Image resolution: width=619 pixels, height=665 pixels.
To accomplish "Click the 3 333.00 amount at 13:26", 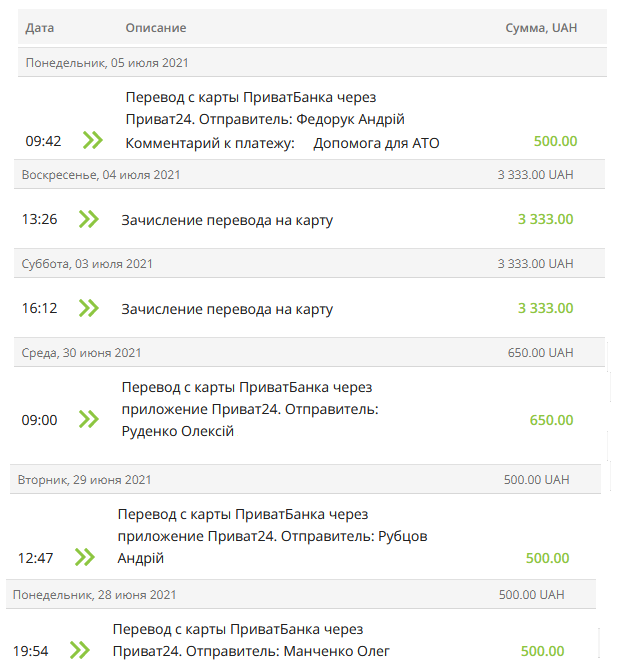I will tap(545, 219).
